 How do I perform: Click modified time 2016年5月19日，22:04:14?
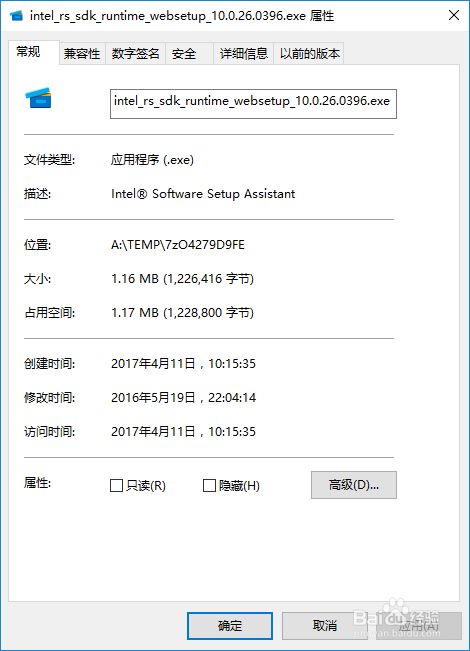[183, 398]
